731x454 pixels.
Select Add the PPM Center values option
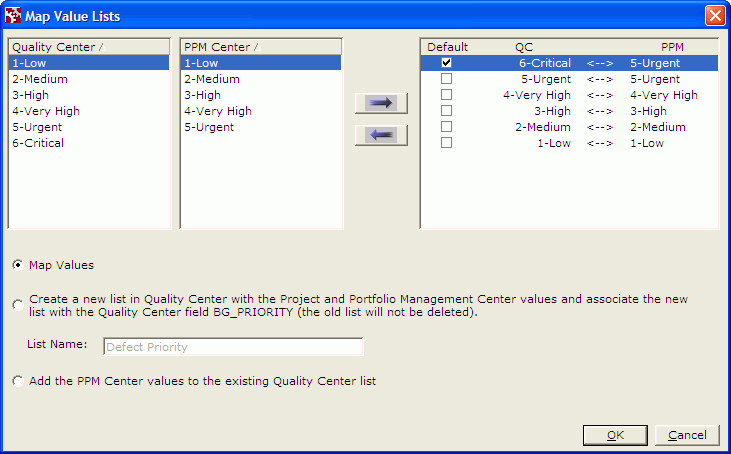(18, 381)
